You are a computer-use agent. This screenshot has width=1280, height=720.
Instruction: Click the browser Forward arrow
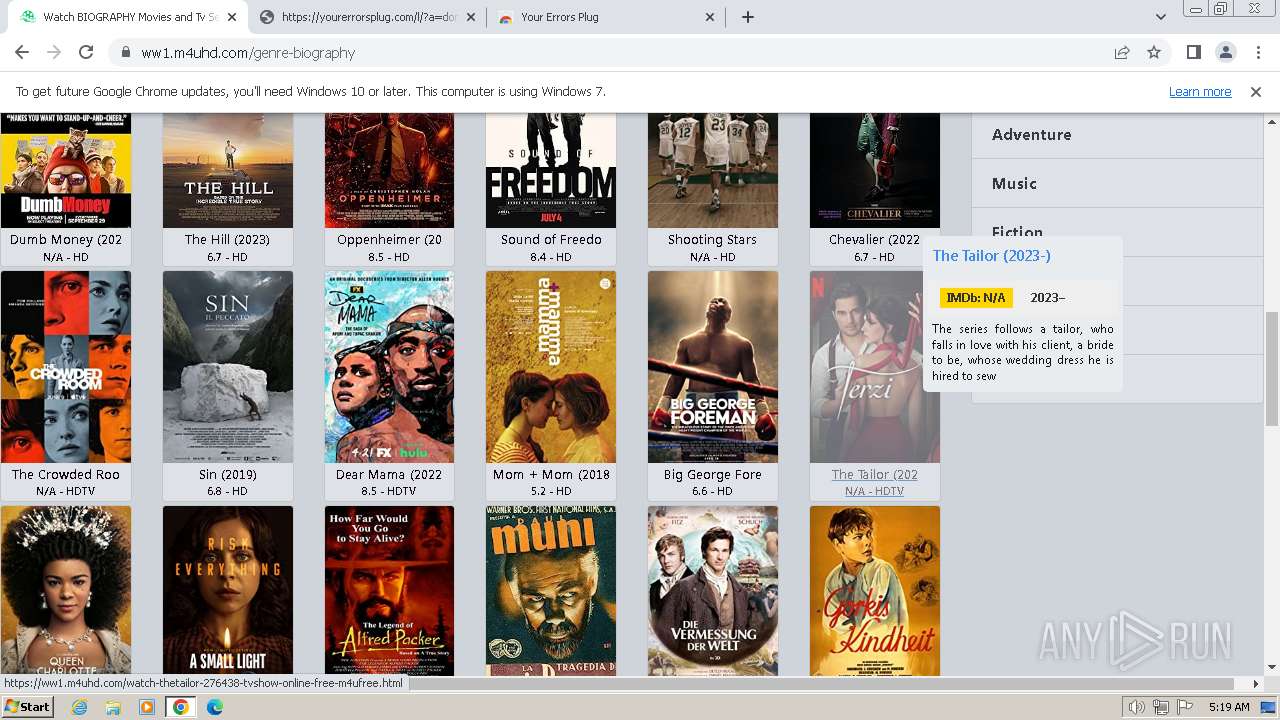[x=53, y=53]
